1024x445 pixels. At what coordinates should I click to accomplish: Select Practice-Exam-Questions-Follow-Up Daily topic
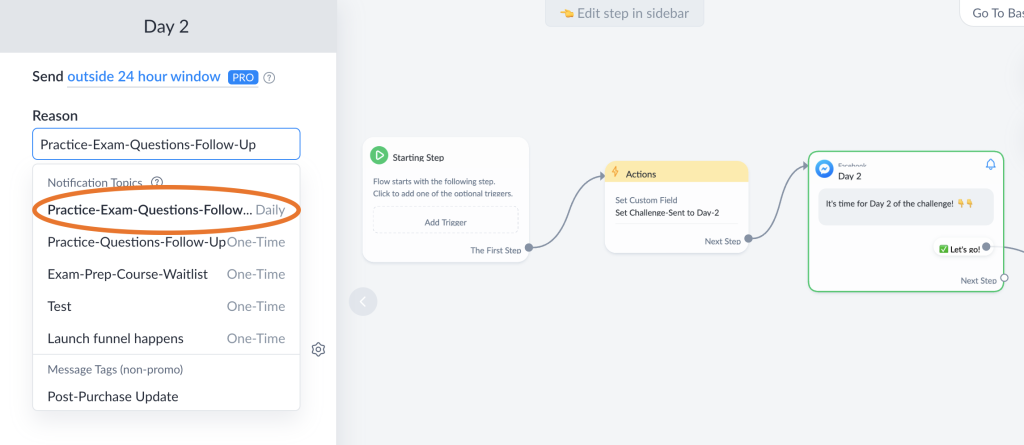(x=166, y=210)
